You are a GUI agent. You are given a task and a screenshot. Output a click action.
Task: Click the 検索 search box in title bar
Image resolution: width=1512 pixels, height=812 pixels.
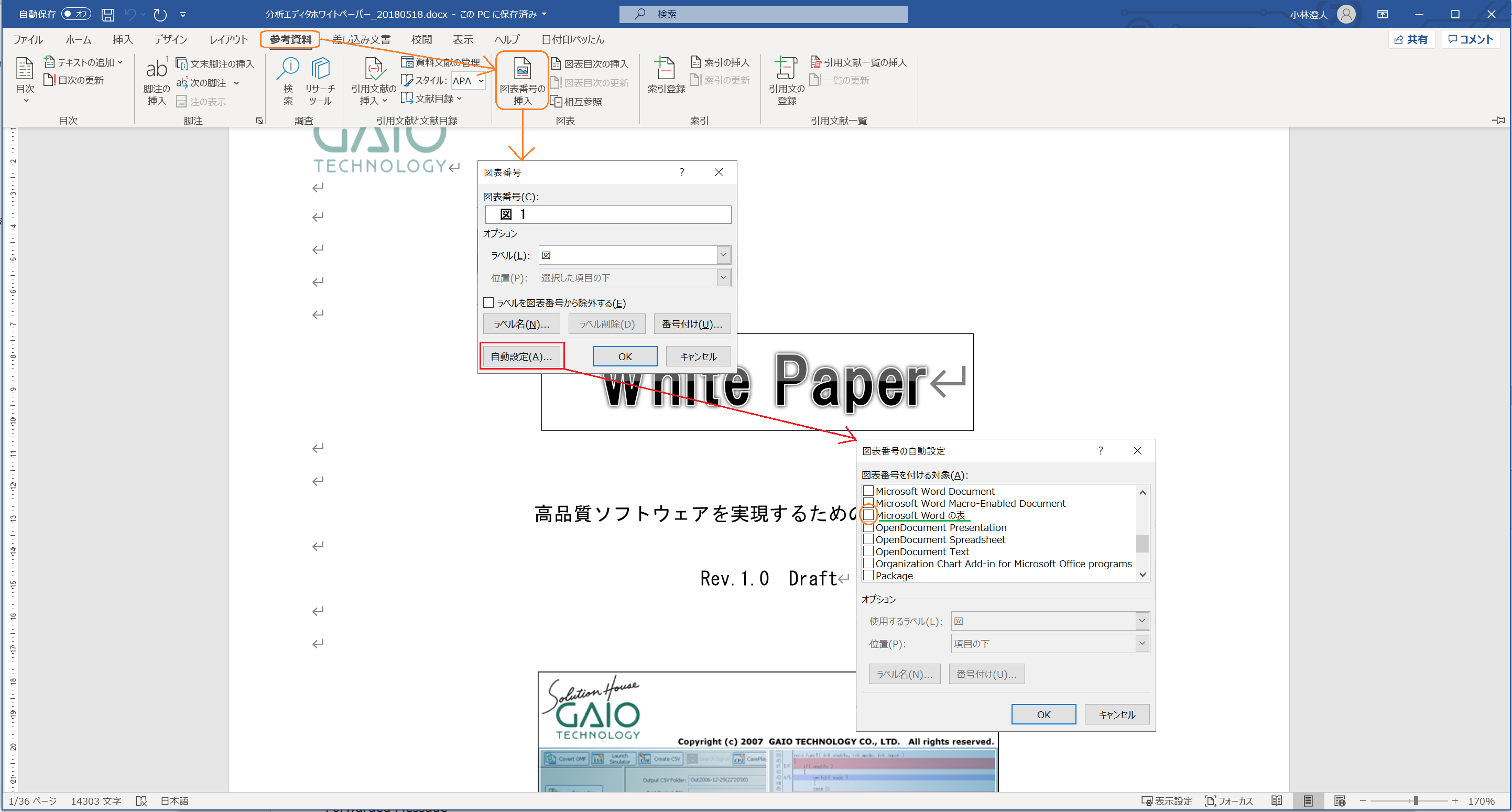pyautogui.click(x=763, y=14)
